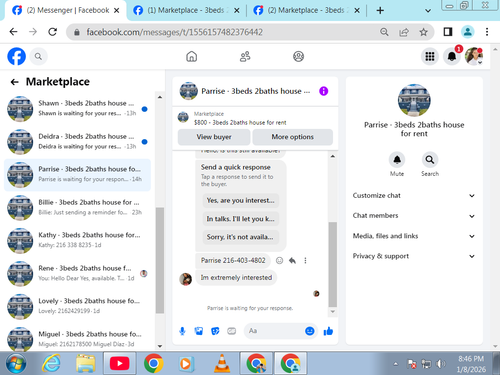Open the Billie conversation
500x375 pixels.
pyautogui.click(x=77, y=208)
